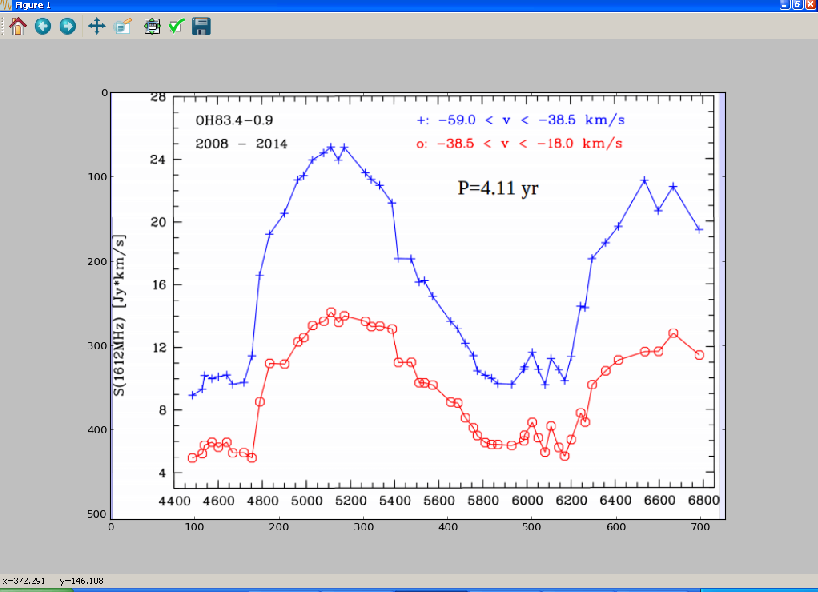
Task: Click the source name "OH83.4-0.9"
Action: click(x=234, y=120)
